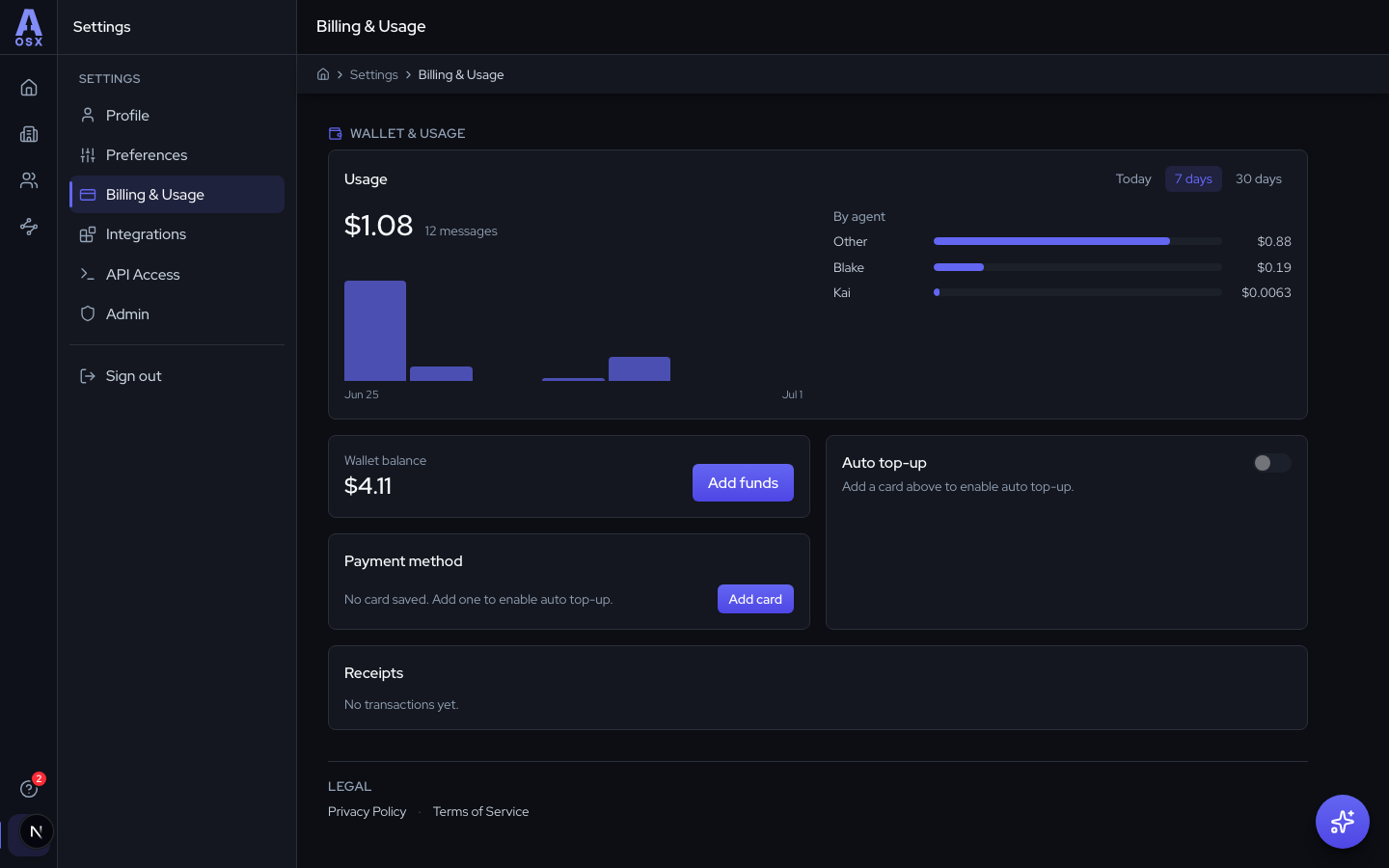Click the $1.08 usage total

(378, 226)
